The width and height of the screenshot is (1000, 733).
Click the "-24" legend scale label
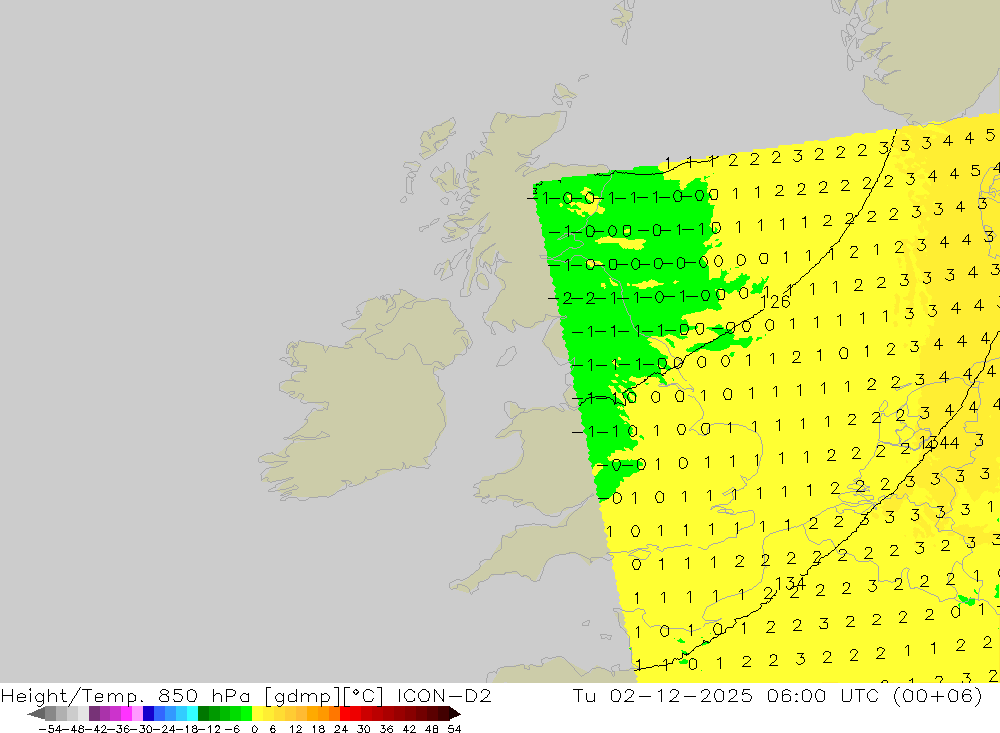pyautogui.click(x=166, y=729)
